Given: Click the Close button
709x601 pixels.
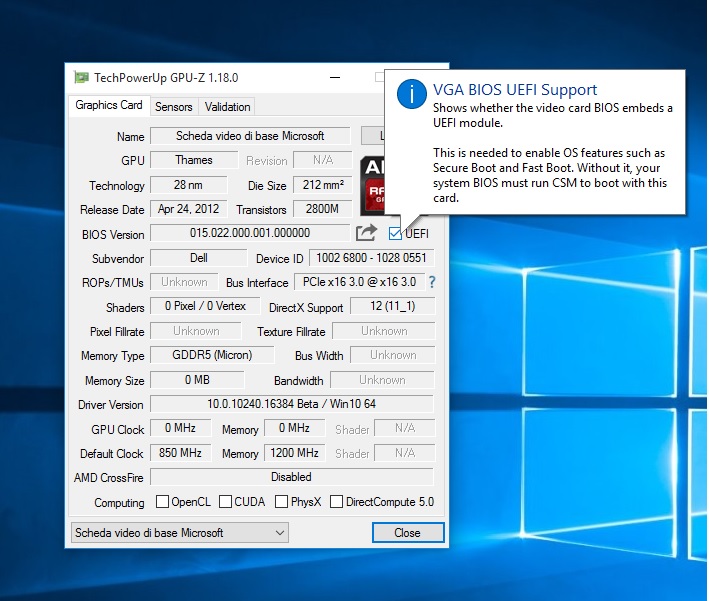Looking at the screenshot, I should [407, 533].
